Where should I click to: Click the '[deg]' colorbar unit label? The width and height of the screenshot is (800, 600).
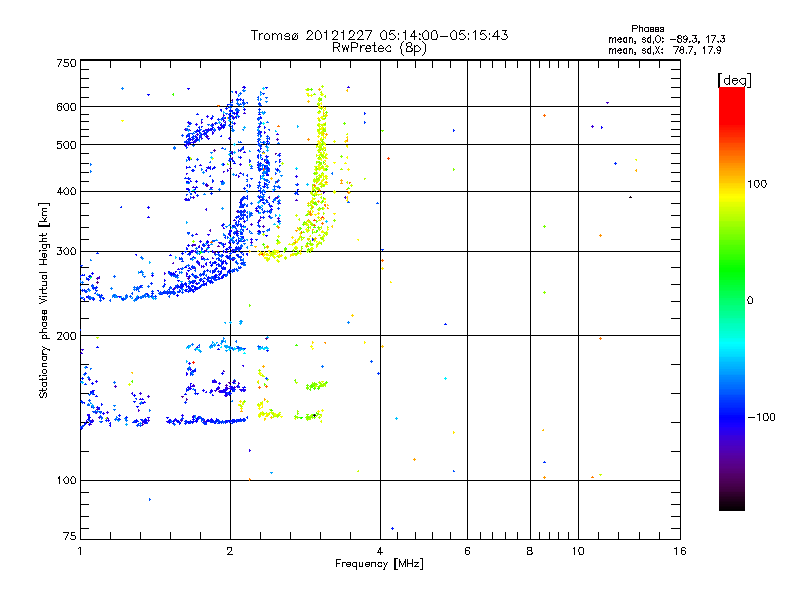tap(734, 80)
